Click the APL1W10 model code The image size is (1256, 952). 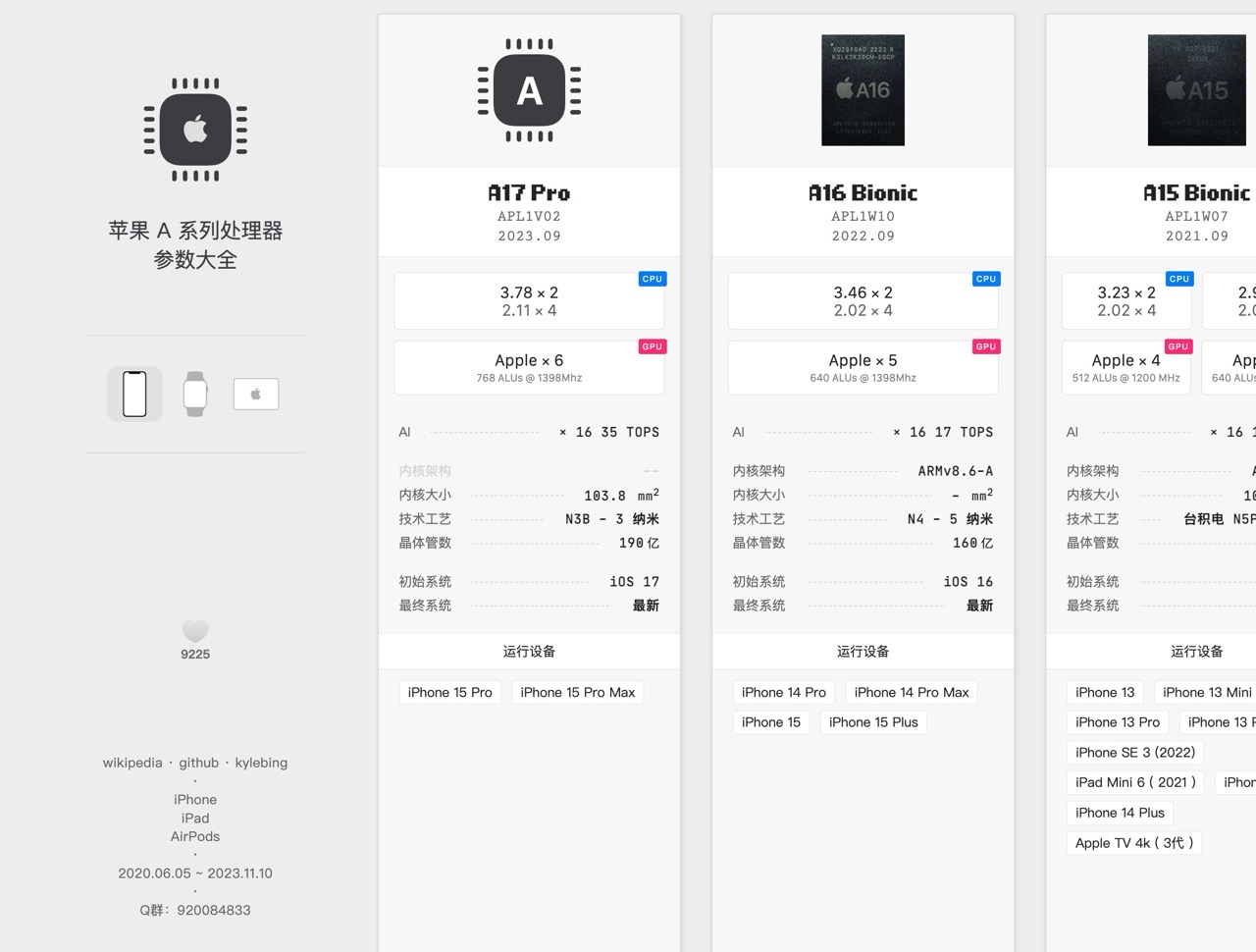pos(863,216)
